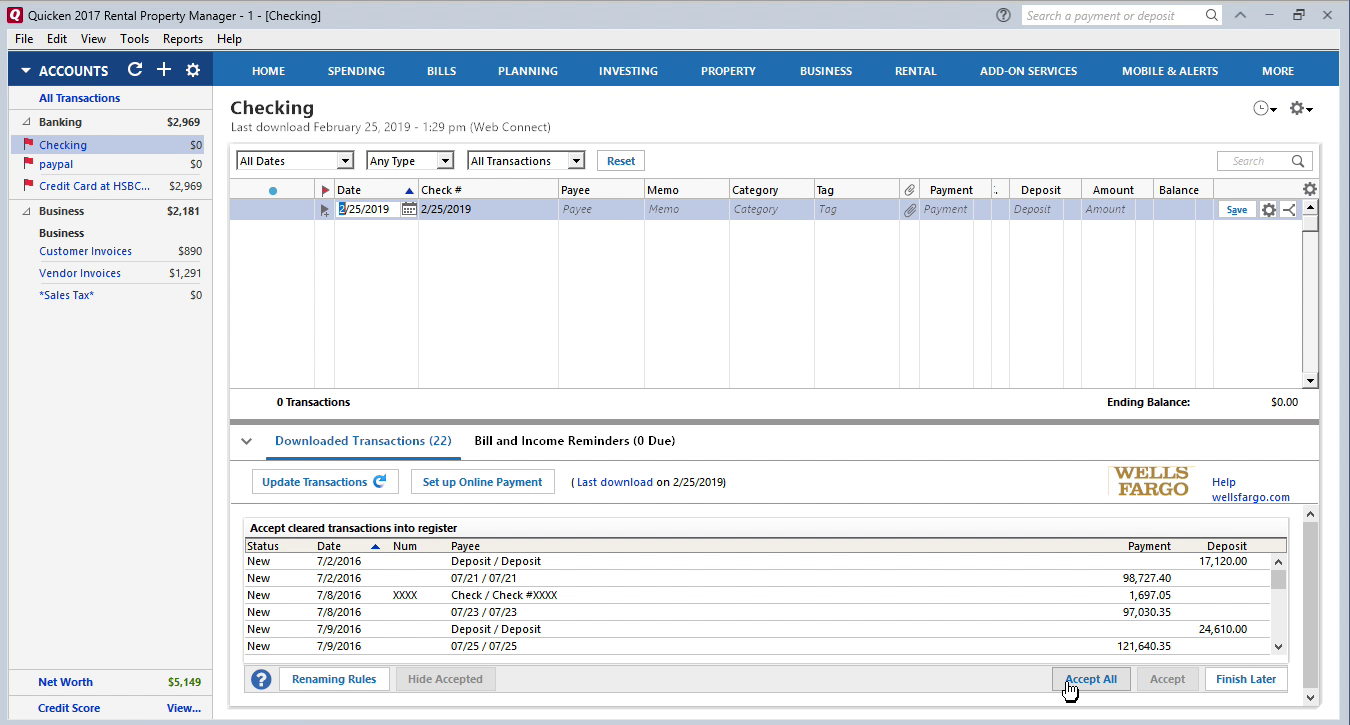This screenshot has width=1350, height=725.
Task: Switch to Bill and Income Reminders tab
Action: click(x=574, y=441)
